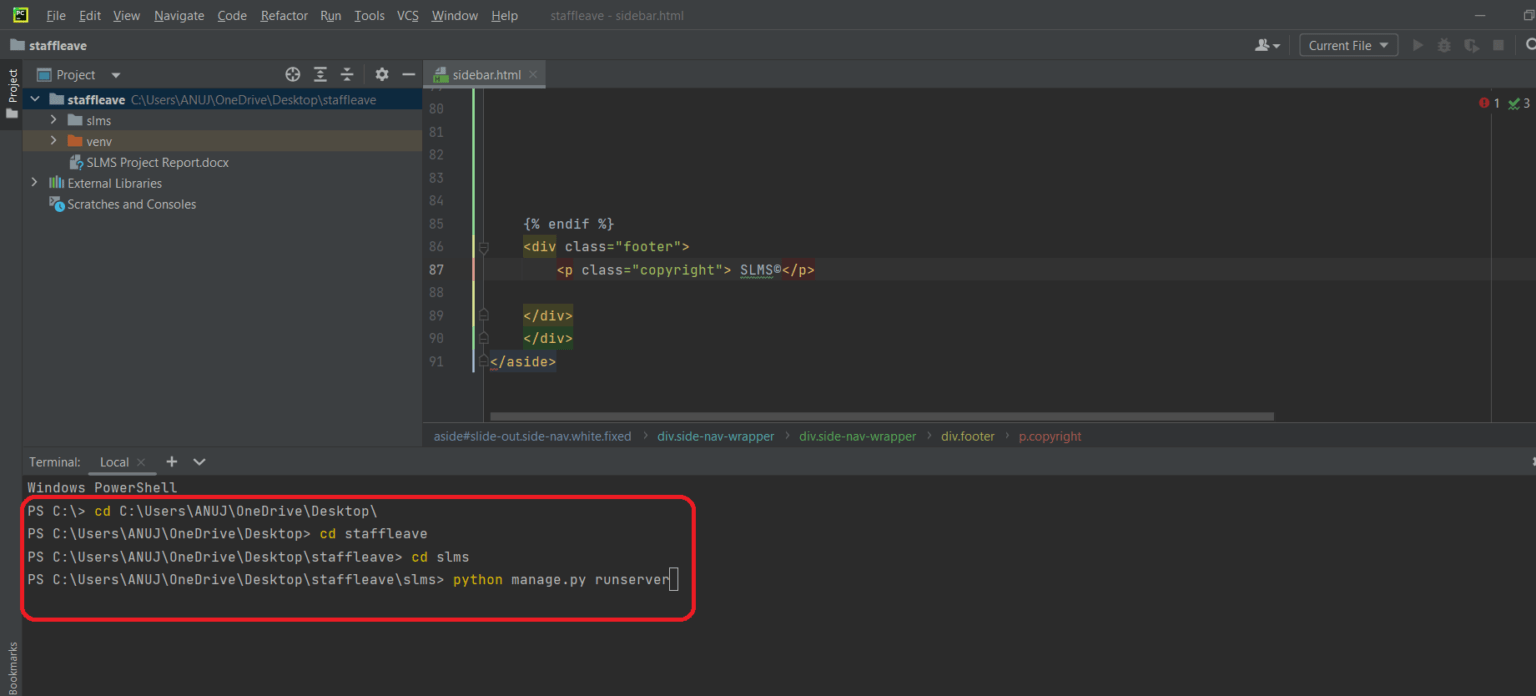
Task: Click the Select Opened File crosshair icon
Action: 292,74
